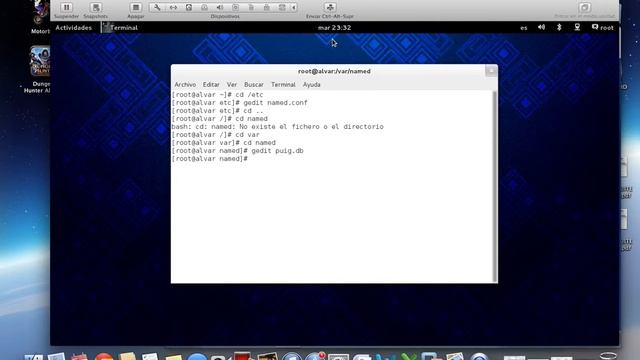Click the last empty prompt line
The width and height of the screenshot is (640, 360).
(210, 159)
